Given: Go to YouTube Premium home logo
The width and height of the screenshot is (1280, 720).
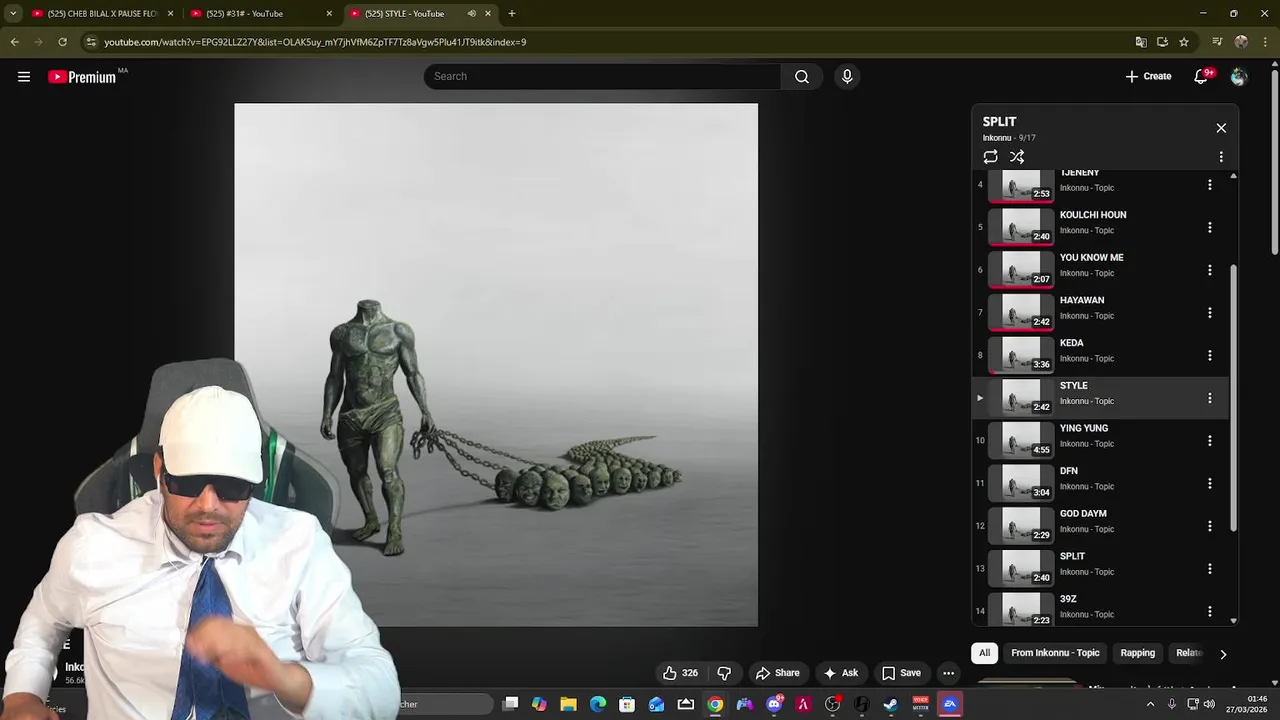Looking at the screenshot, I should pos(82,77).
